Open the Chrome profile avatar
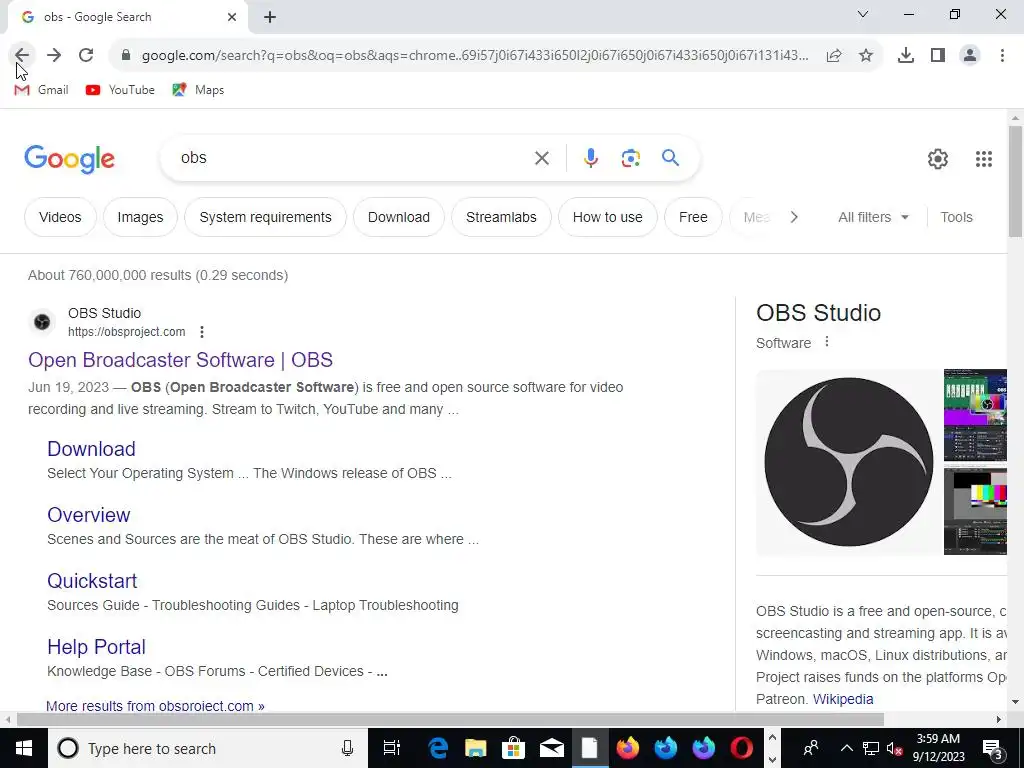This screenshot has width=1024, height=768. click(x=970, y=56)
